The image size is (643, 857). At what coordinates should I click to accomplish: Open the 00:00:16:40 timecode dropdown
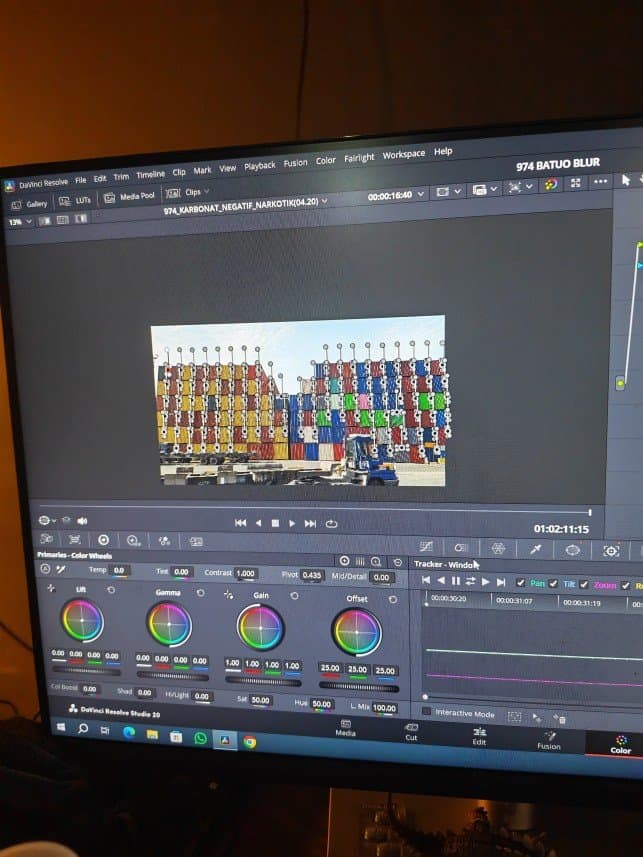[x=420, y=194]
